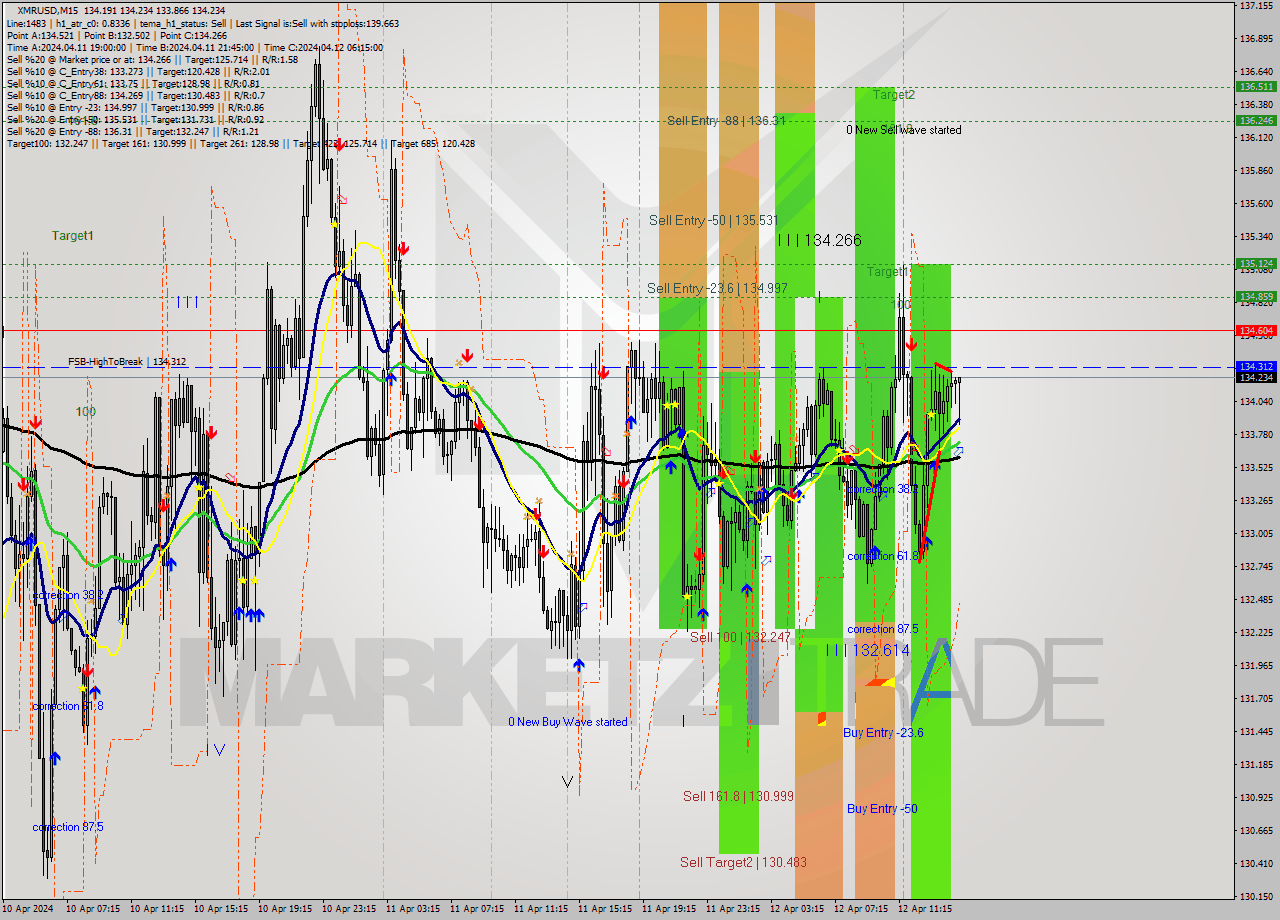Click the 'Target2' label on the chart
The height and width of the screenshot is (920, 1280).
point(893,95)
